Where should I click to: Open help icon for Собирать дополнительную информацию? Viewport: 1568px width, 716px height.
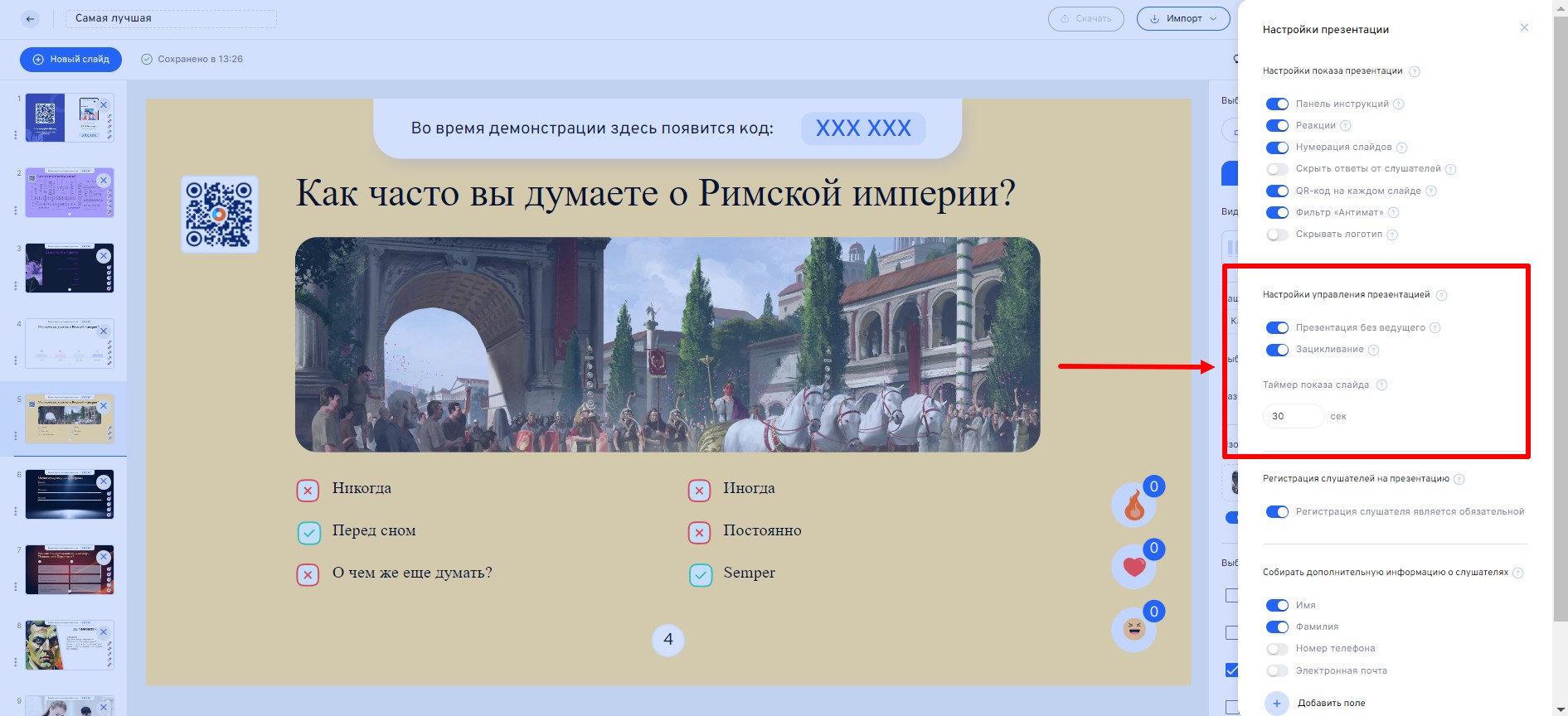1518,573
